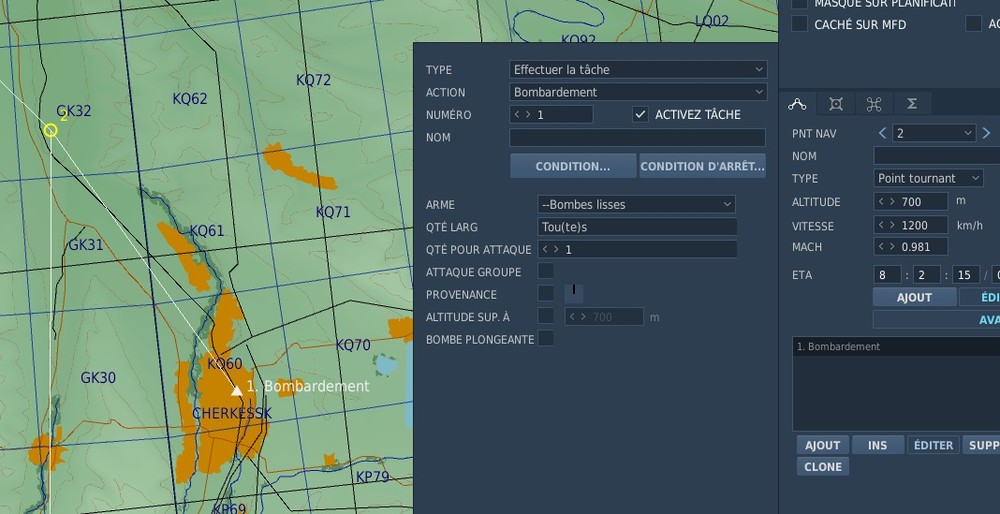The width and height of the screenshot is (1000, 514).
Task: Toggle the ACTIVEZ TÂCHE checkbox
Action: tap(640, 114)
